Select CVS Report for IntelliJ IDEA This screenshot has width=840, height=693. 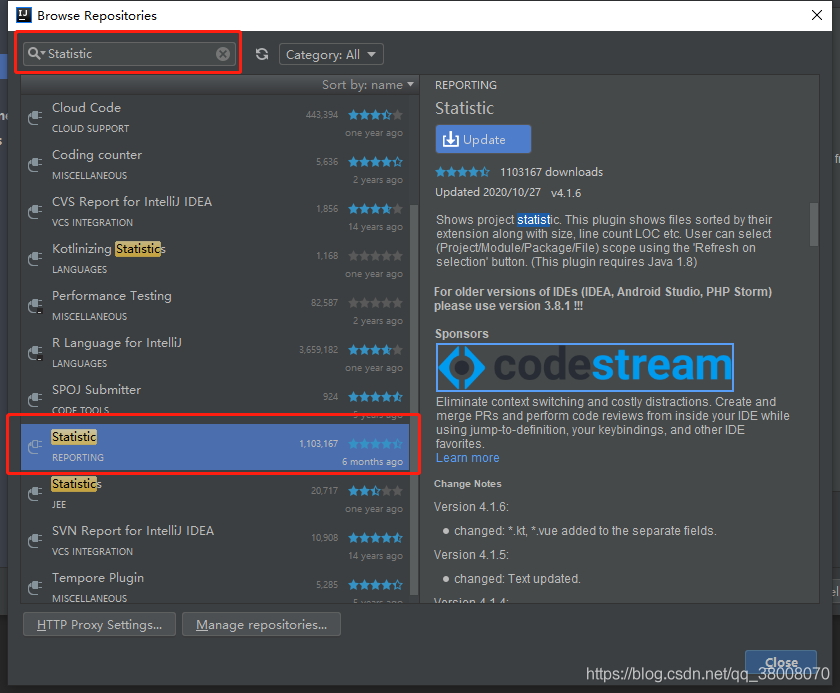215,212
